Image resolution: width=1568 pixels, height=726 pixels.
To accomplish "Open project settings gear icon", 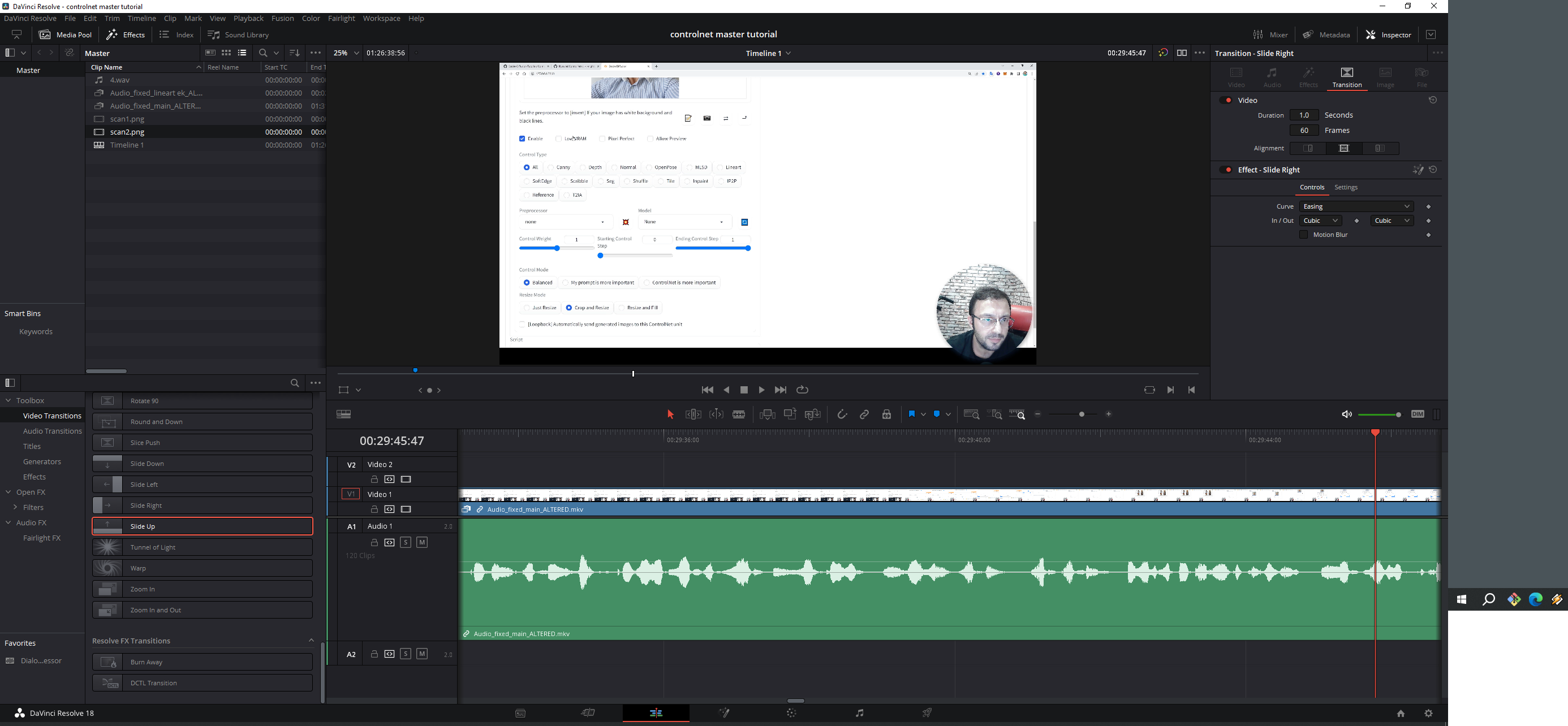I will (1429, 713).
